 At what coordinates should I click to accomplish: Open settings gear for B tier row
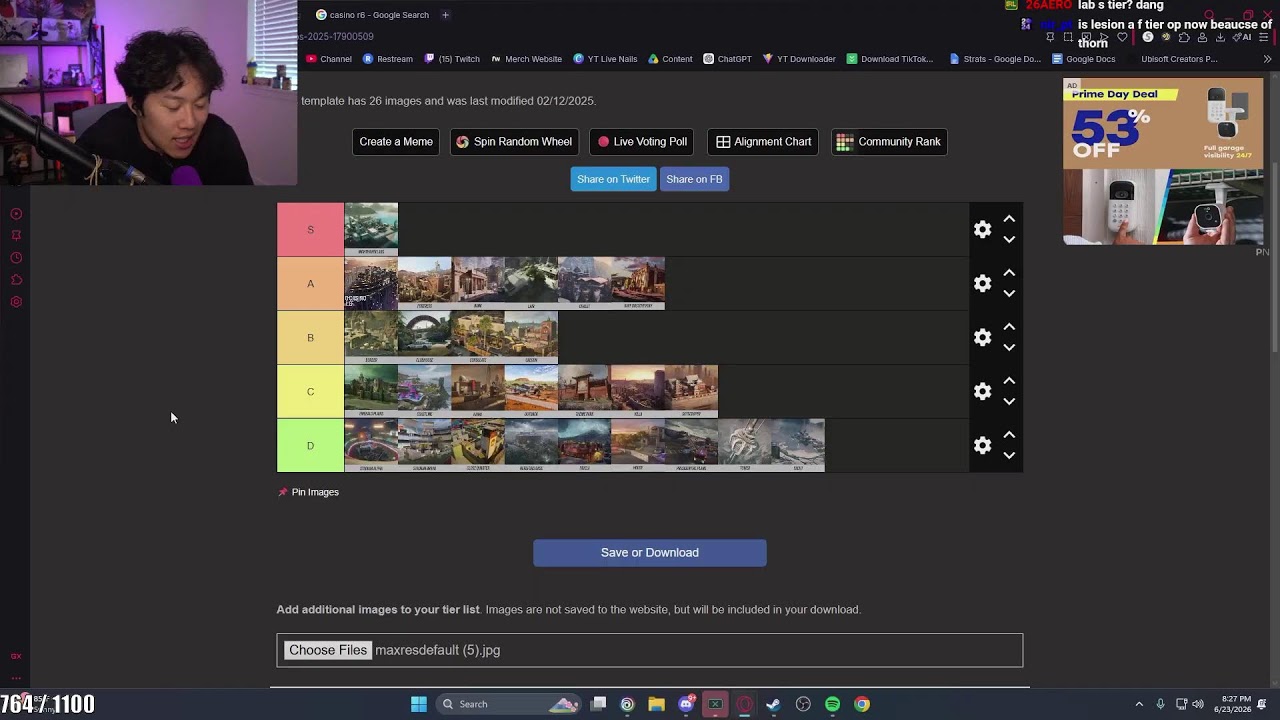pos(982,338)
